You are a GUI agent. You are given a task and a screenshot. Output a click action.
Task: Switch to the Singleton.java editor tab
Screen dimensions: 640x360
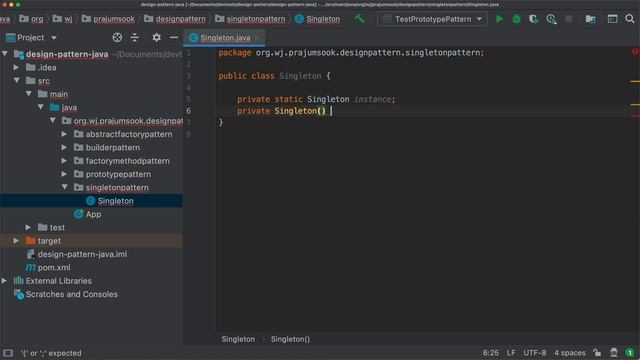(225, 38)
